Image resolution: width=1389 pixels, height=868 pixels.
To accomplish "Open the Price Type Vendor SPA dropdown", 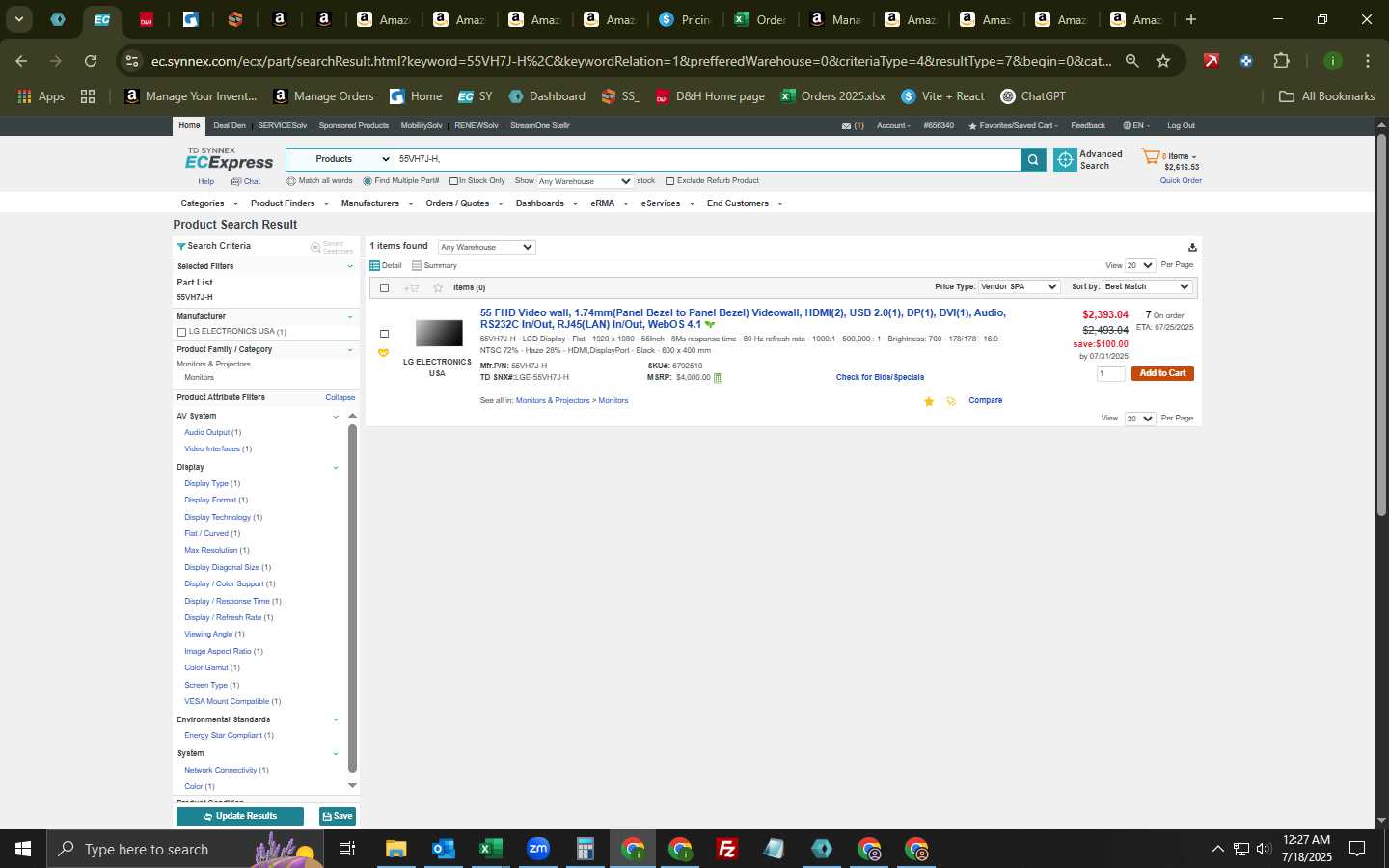I will (1019, 287).
